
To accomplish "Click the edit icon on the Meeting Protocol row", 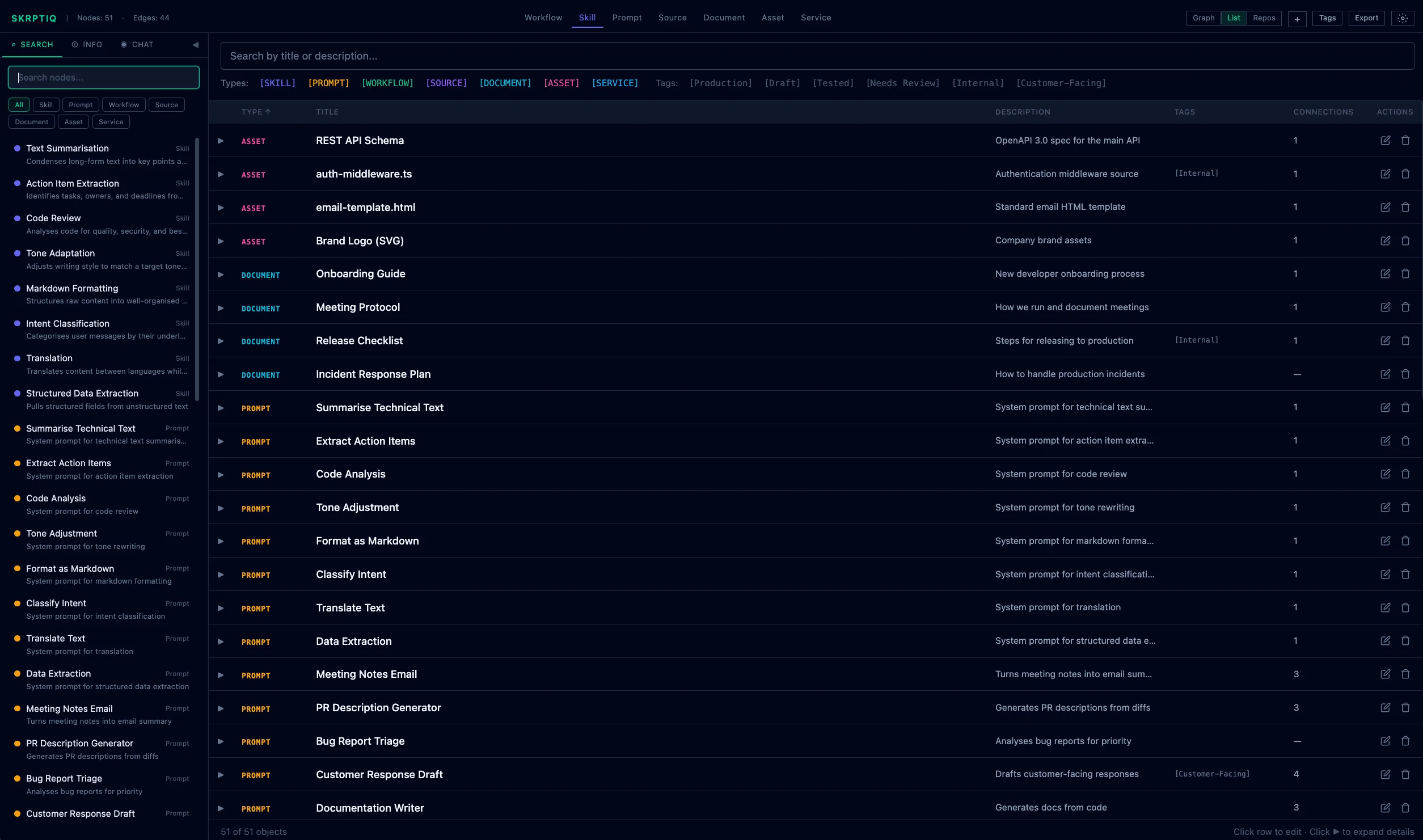I will (x=1385, y=307).
